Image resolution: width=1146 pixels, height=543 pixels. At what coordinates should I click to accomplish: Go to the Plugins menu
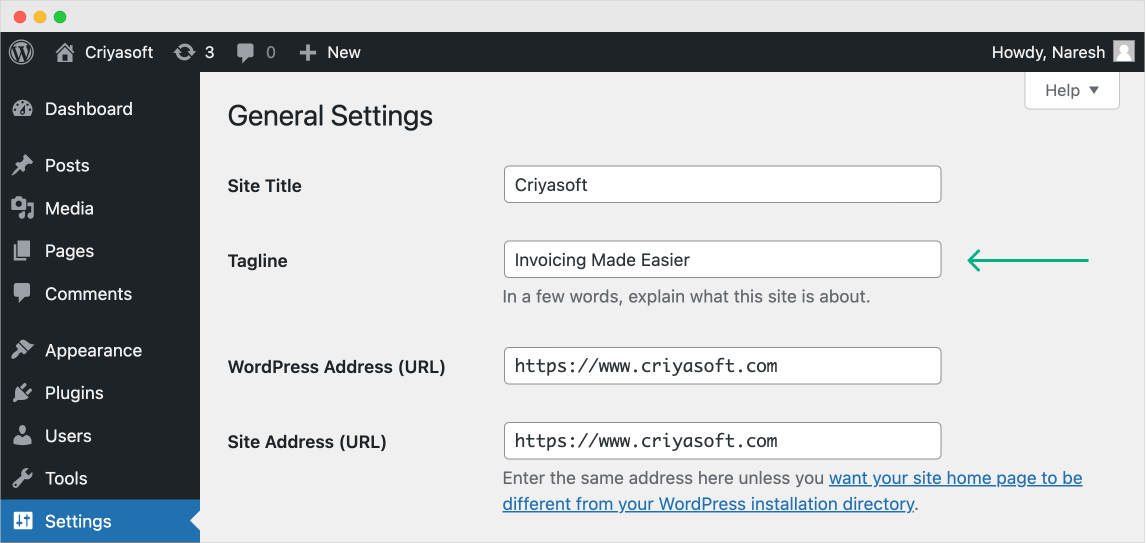(x=100, y=392)
